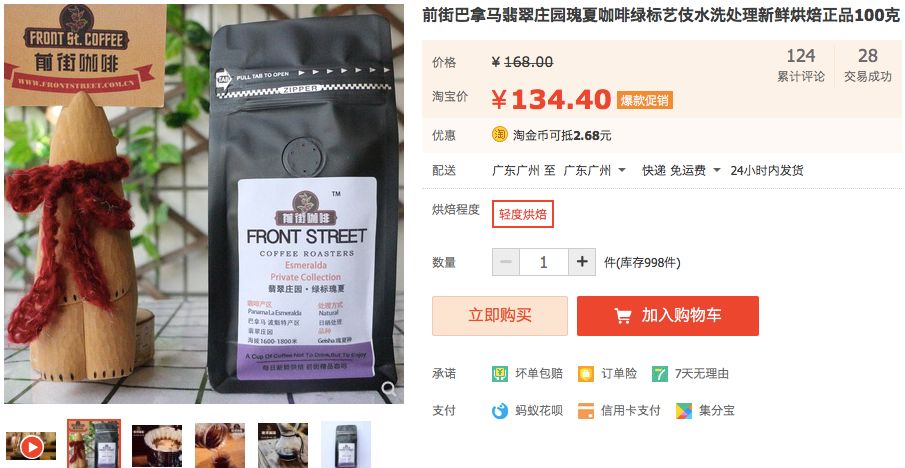
Task: Increase quantity with the plus button
Action: (582, 262)
